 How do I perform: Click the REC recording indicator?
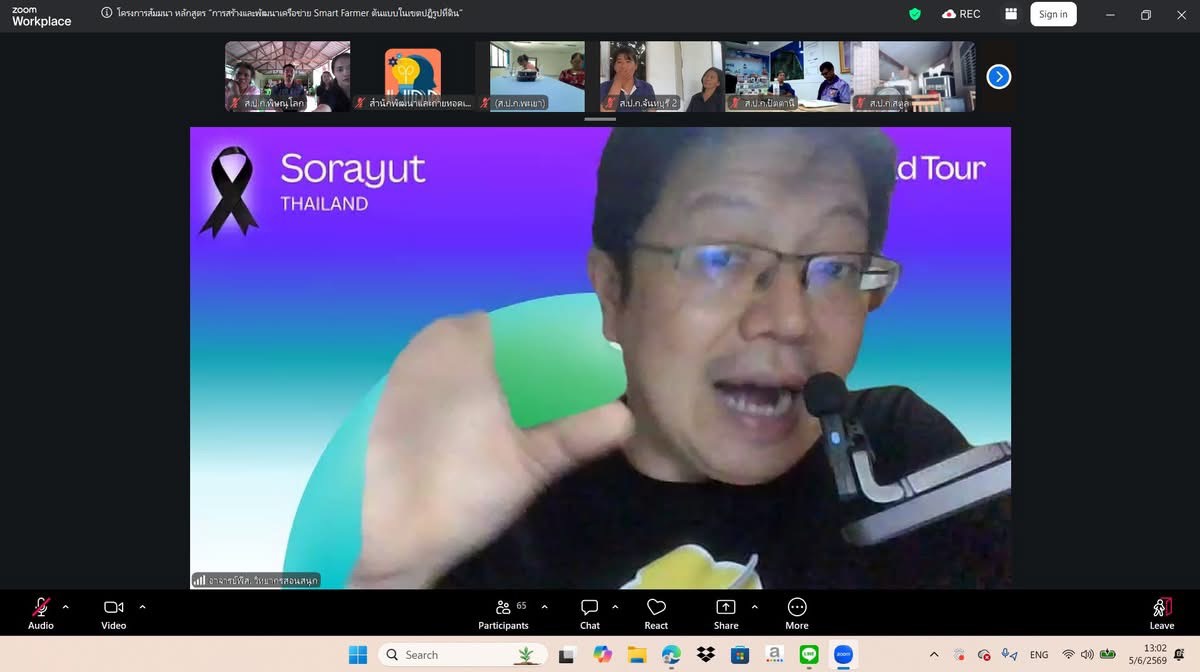(961, 14)
